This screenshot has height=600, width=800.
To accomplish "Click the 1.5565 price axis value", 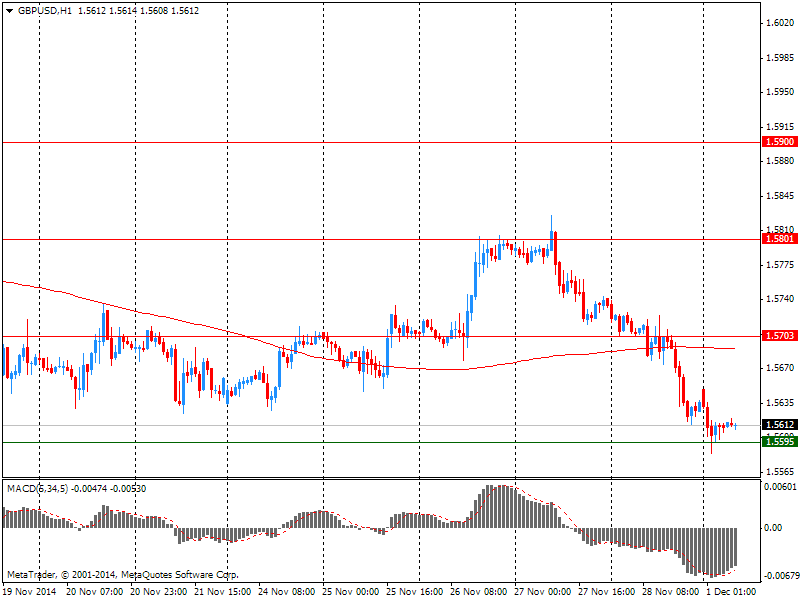I will (780, 472).
